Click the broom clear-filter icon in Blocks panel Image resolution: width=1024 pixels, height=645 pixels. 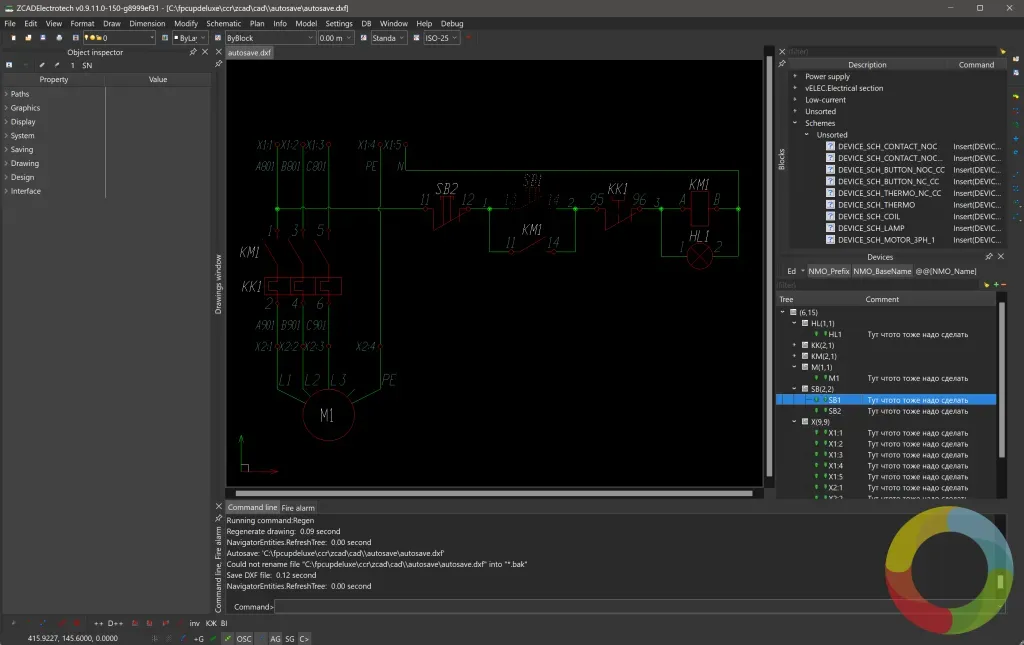point(1002,52)
